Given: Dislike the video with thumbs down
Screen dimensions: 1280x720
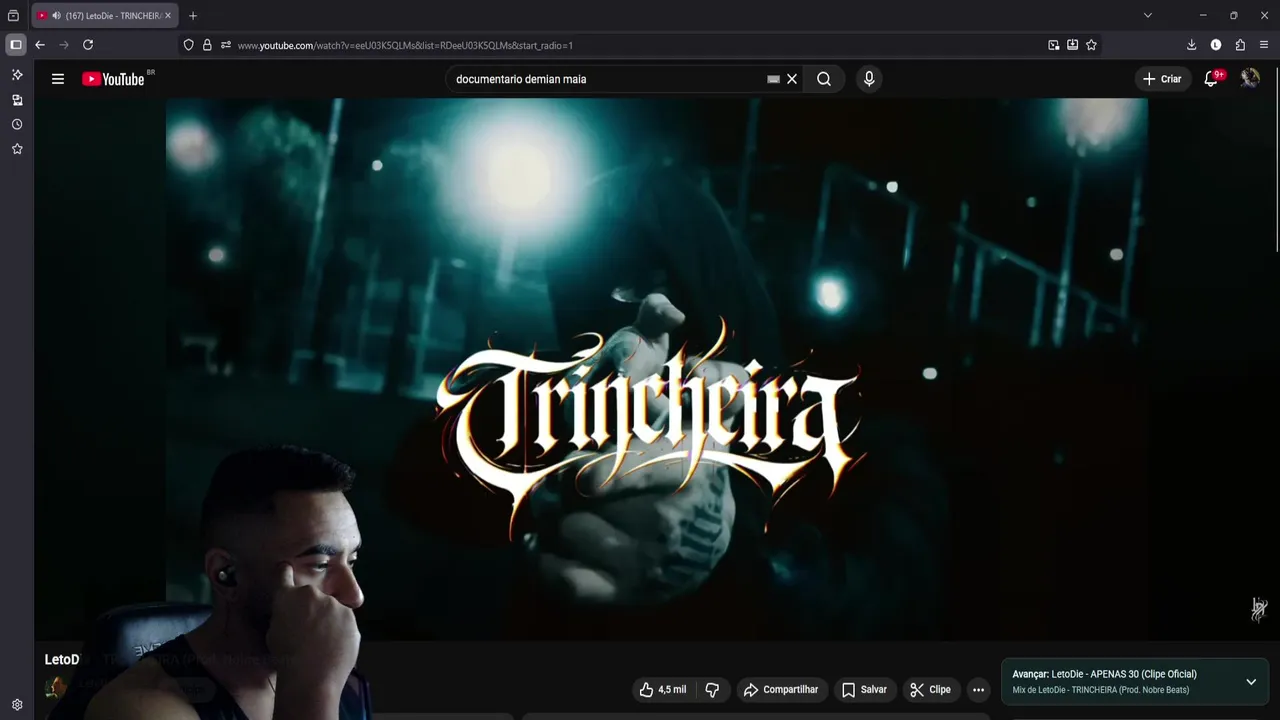Looking at the screenshot, I should [x=712, y=690].
